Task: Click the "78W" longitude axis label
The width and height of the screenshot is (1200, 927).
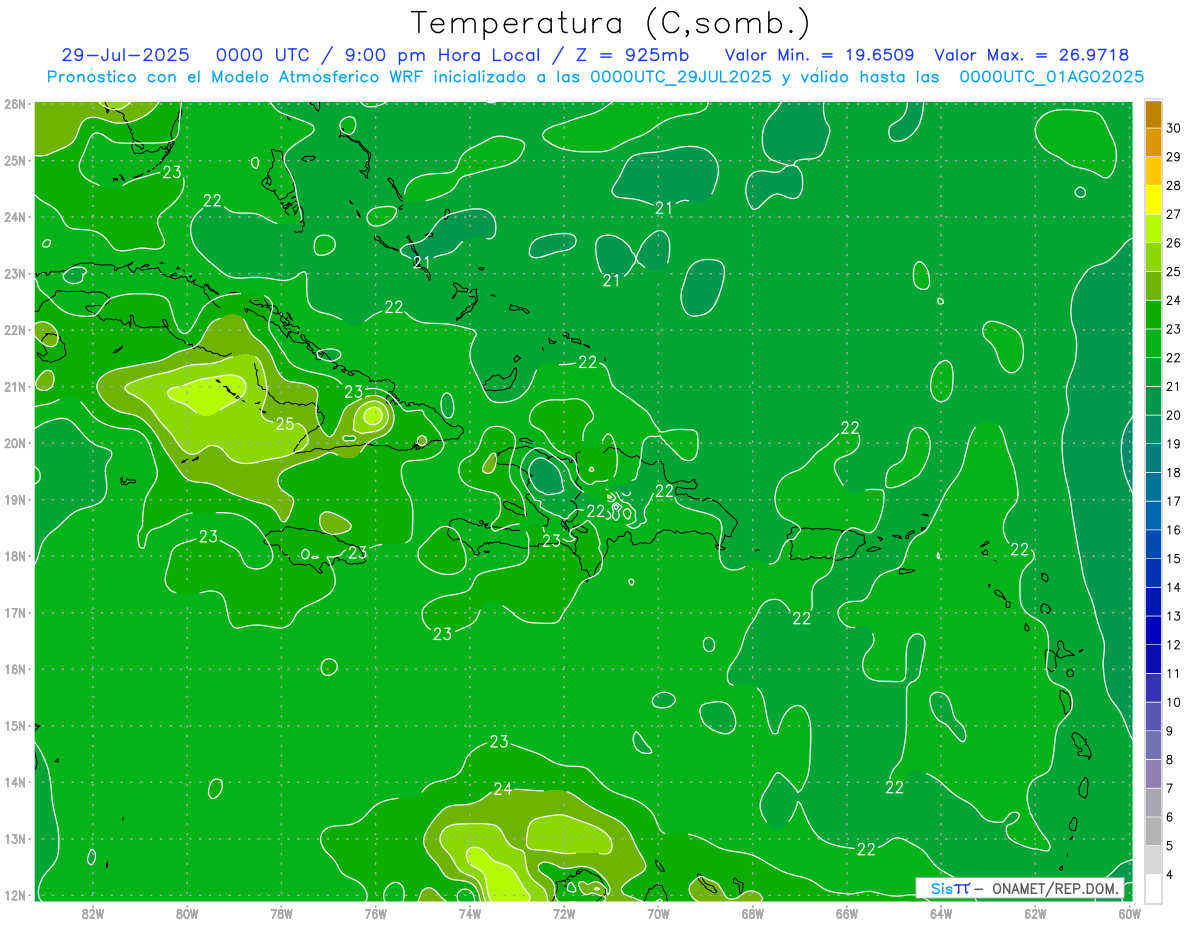Action: click(281, 914)
